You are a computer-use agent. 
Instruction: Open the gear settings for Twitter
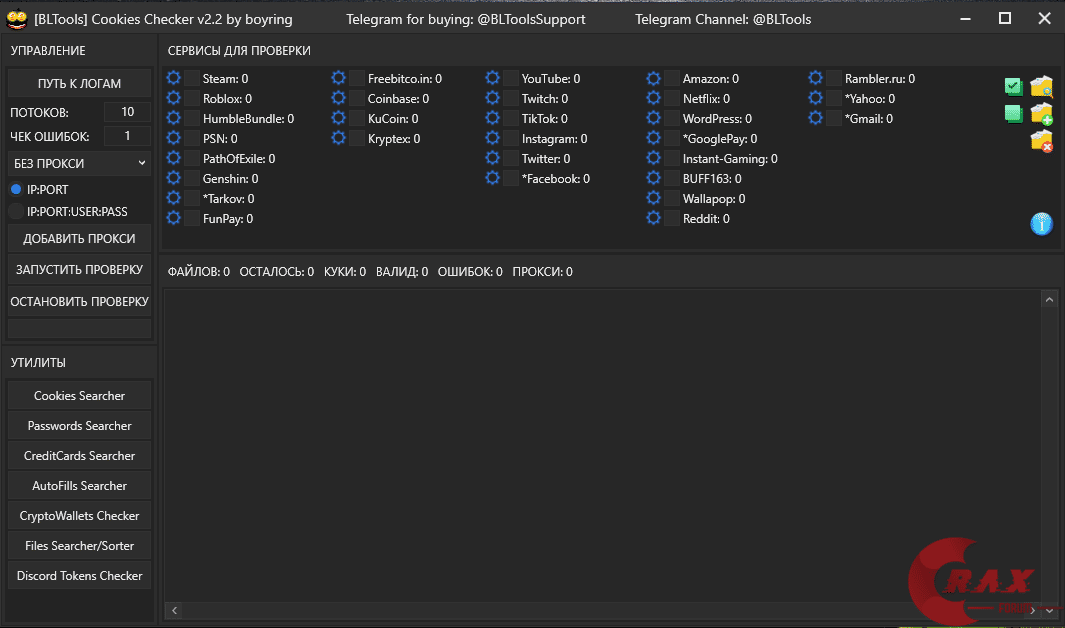[492, 158]
